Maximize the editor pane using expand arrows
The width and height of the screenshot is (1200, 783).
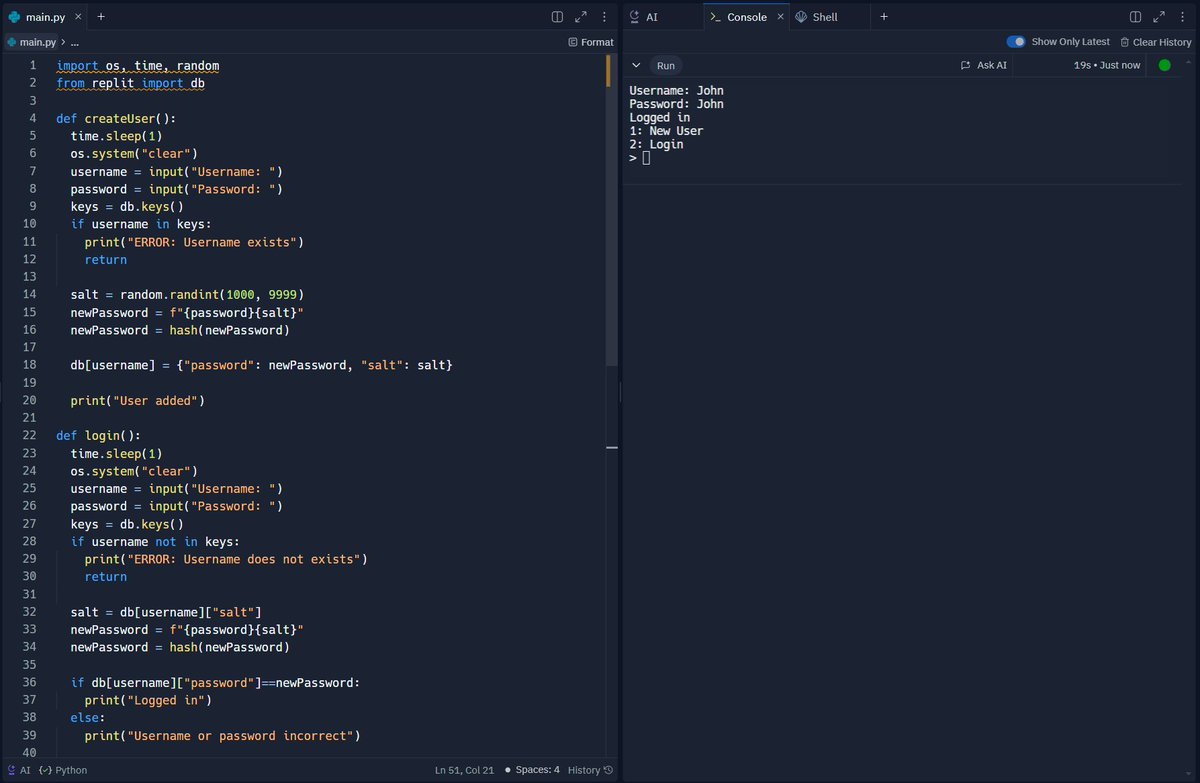click(581, 17)
